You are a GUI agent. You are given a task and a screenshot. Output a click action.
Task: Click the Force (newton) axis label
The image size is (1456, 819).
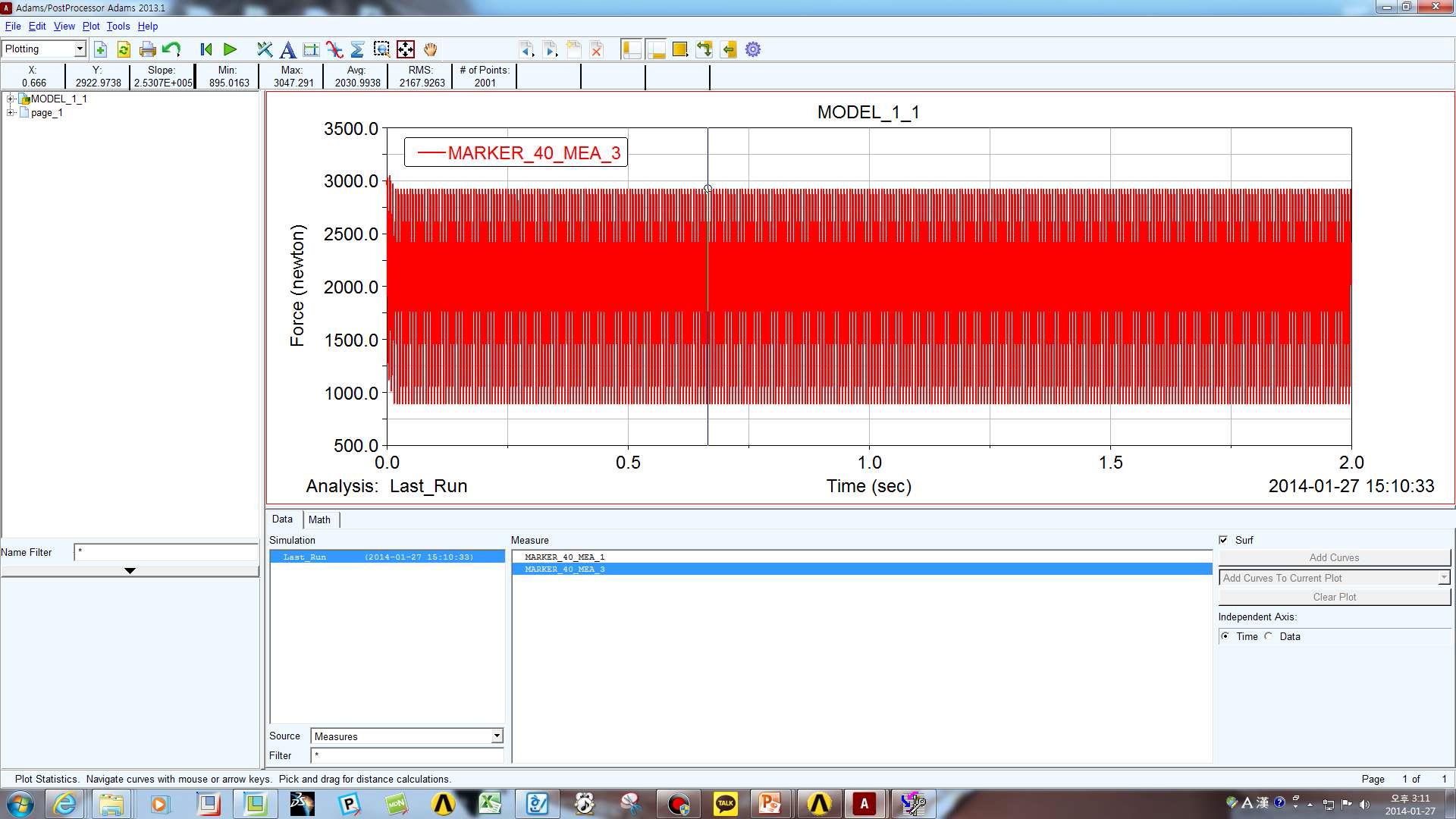[297, 286]
